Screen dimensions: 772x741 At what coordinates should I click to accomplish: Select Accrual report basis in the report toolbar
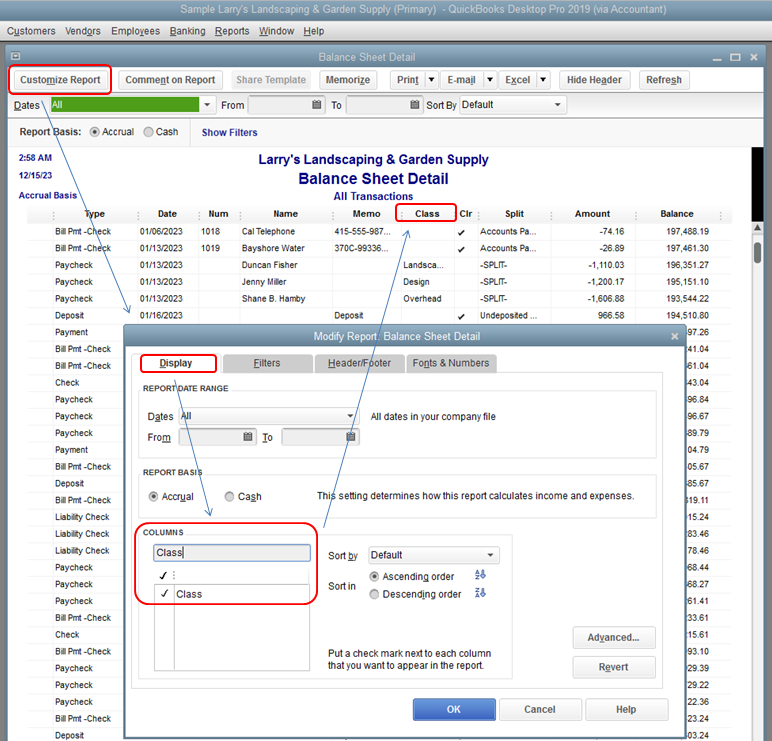95,132
